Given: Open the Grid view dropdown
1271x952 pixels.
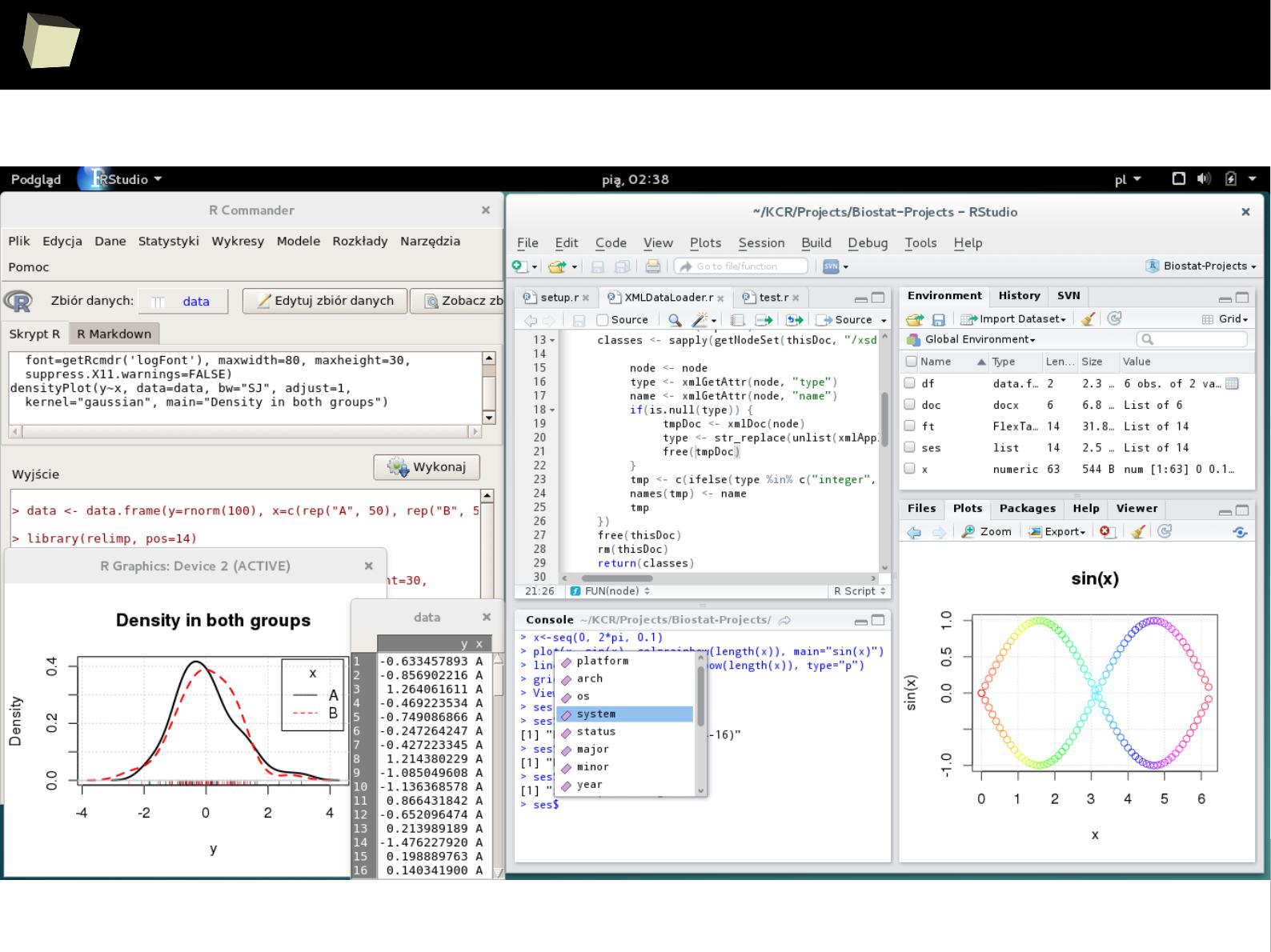Looking at the screenshot, I should point(1225,319).
